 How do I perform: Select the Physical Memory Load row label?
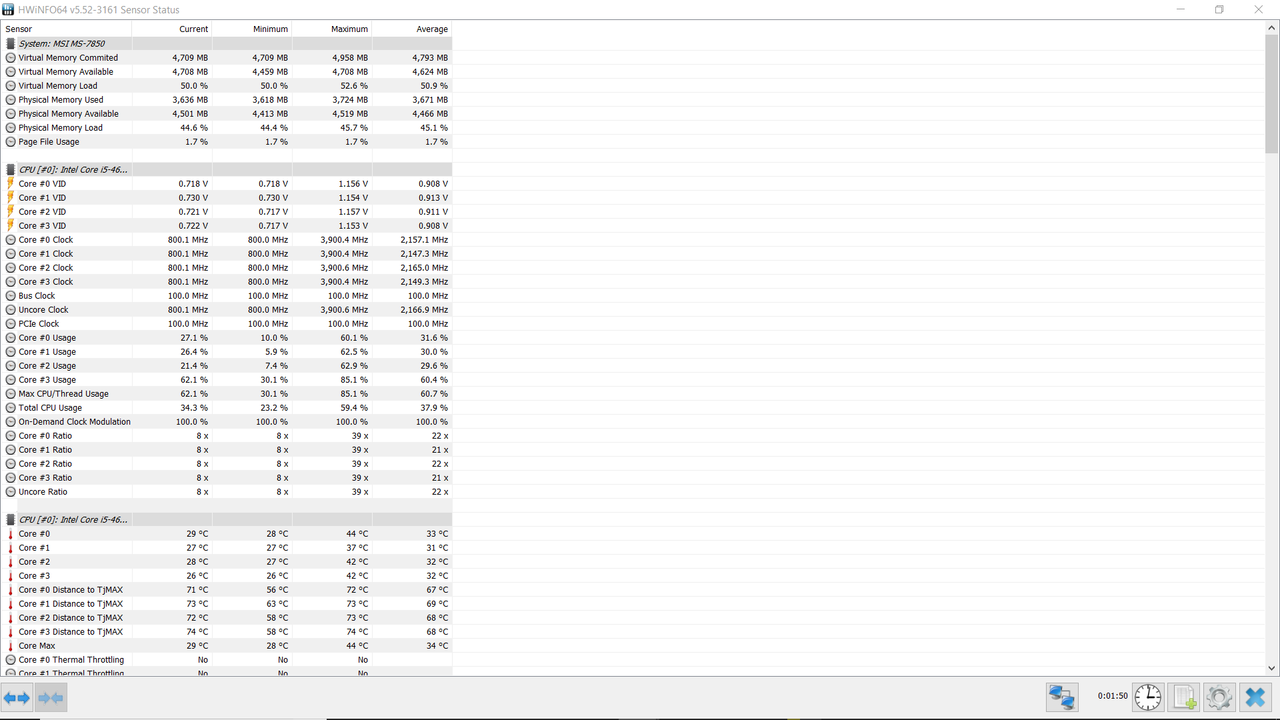coord(60,128)
